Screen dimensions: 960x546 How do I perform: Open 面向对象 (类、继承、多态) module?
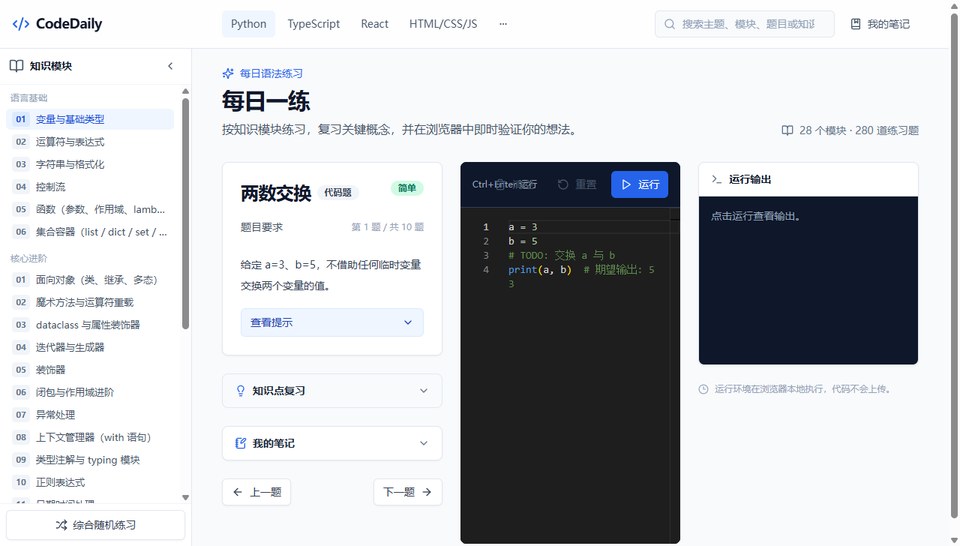90,280
